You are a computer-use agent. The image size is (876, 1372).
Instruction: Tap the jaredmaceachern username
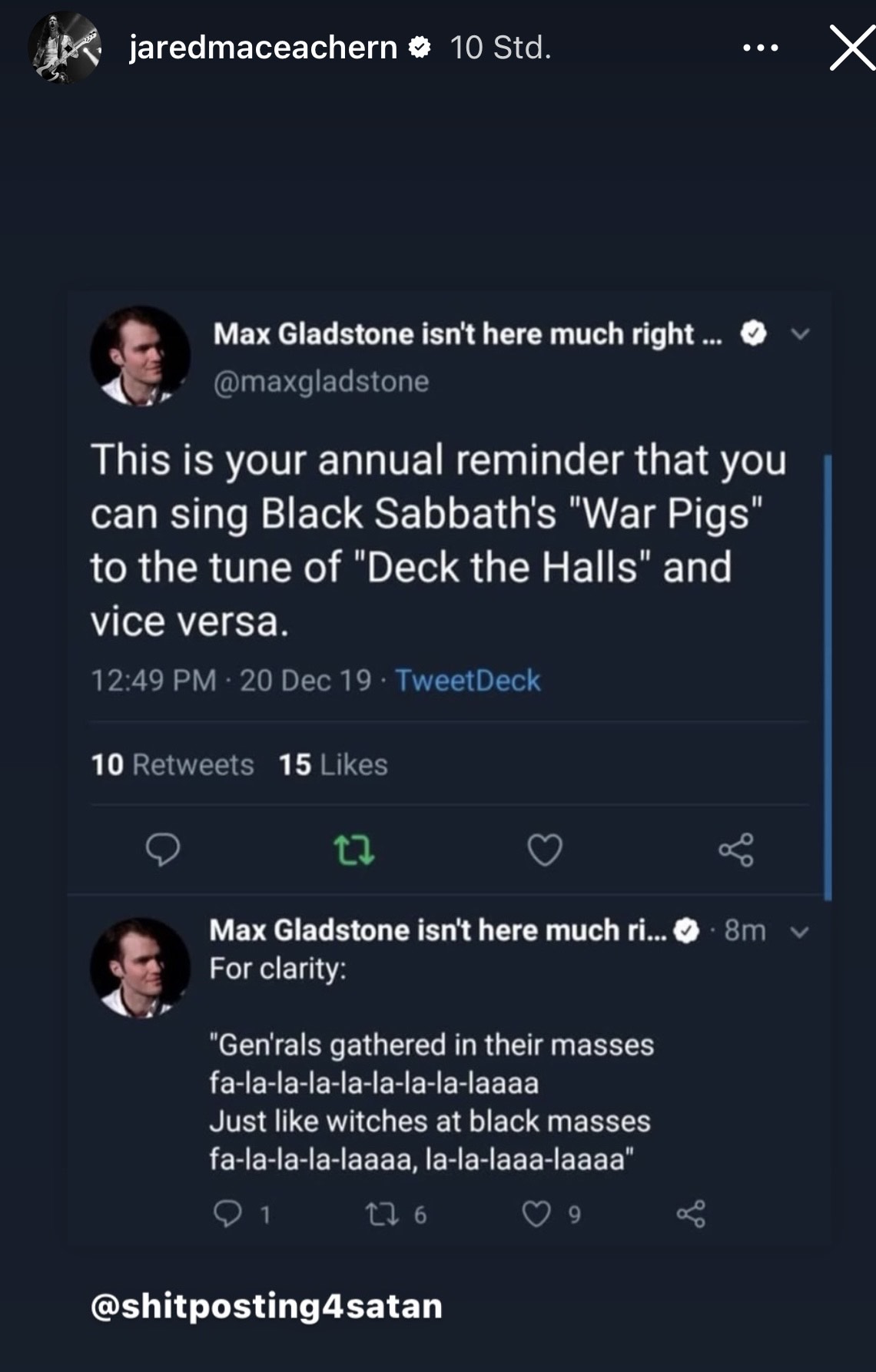click(263, 48)
